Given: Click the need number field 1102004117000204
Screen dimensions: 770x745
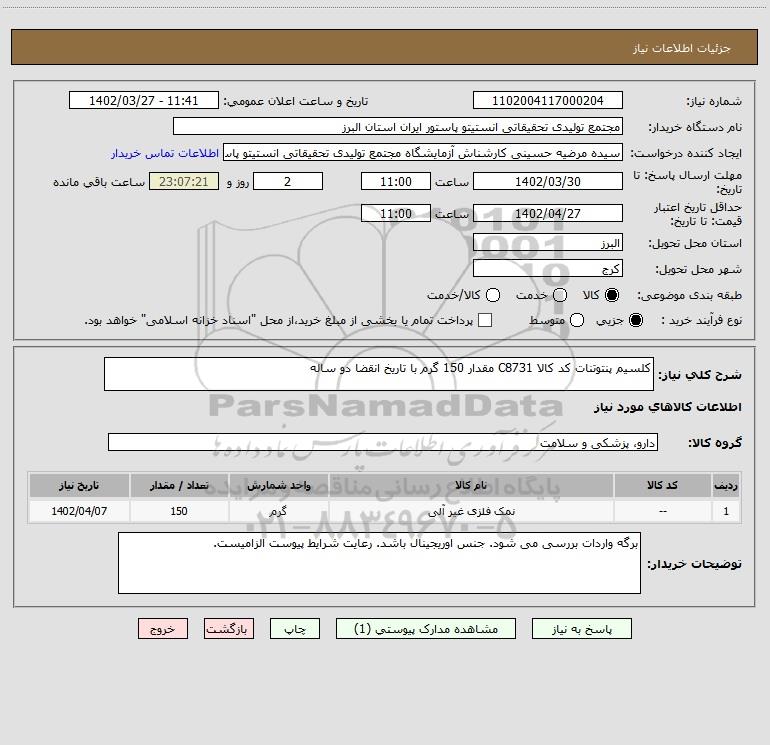Looking at the screenshot, I should coord(548,101).
